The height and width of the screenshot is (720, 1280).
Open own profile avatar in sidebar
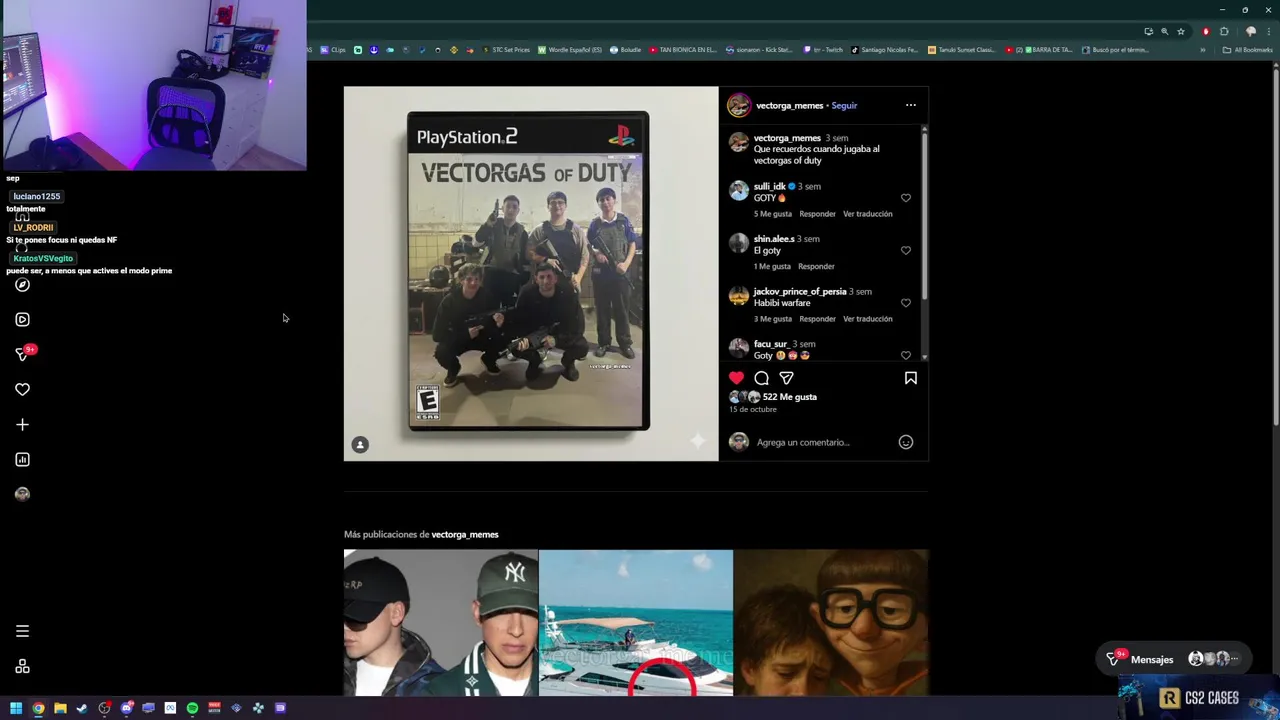[x=22, y=494]
